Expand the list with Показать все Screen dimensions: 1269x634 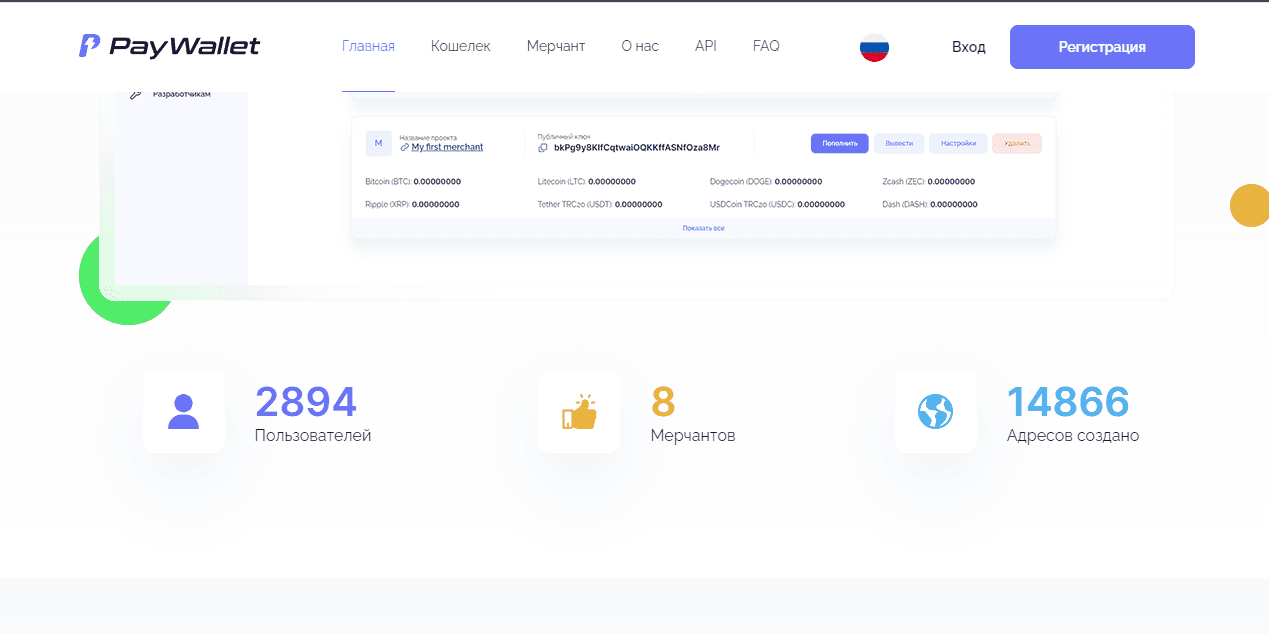pyautogui.click(x=703, y=229)
